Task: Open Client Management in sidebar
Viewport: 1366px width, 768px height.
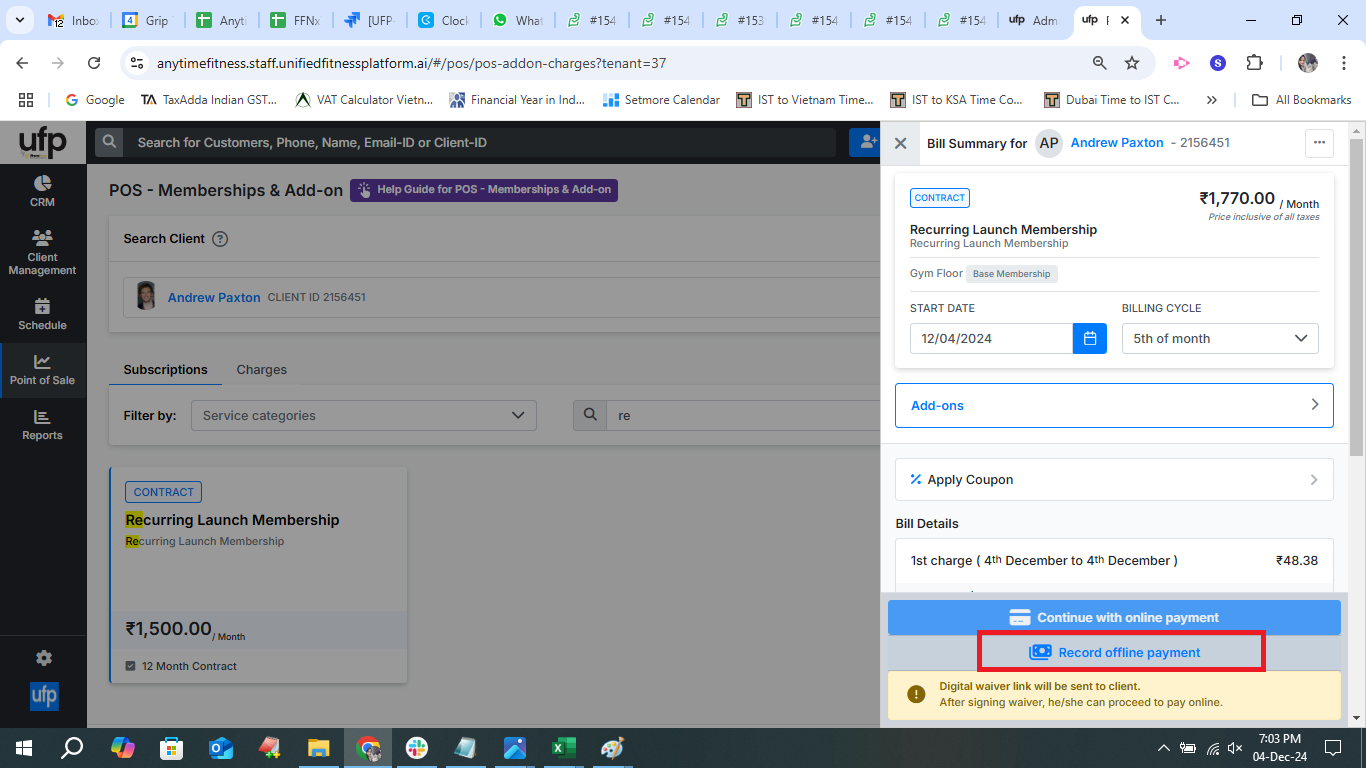Action: [x=42, y=252]
